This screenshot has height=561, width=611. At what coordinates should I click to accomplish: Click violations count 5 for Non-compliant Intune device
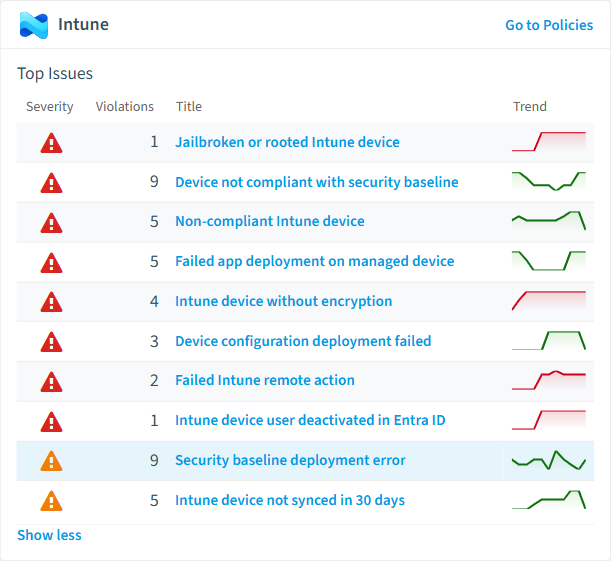pyautogui.click(x=154, y=222)
